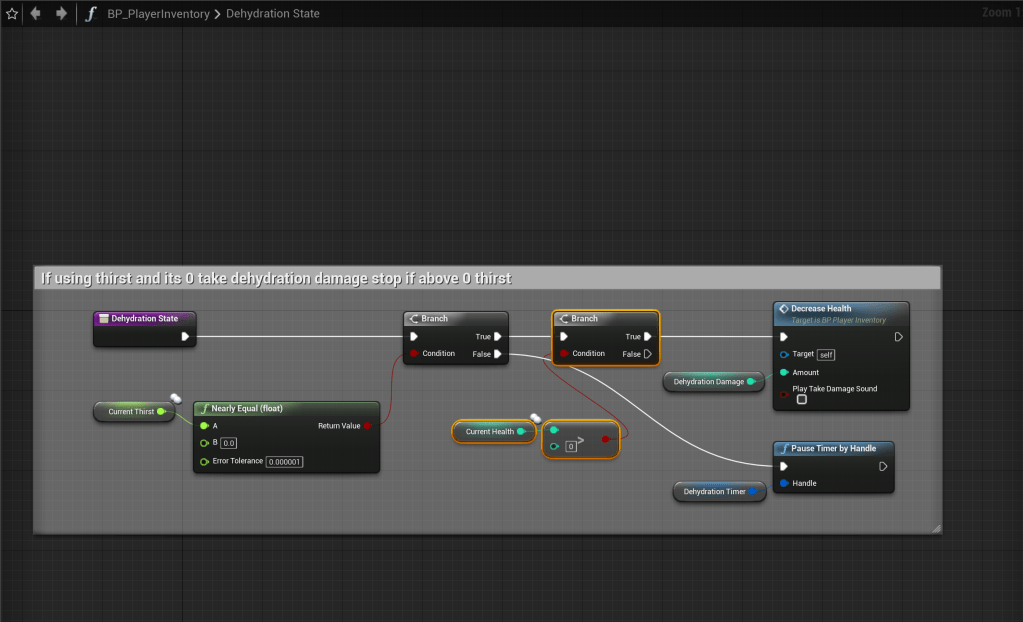
Task: Click the B value field on Nearly Equal
Action: pos(228,443)
